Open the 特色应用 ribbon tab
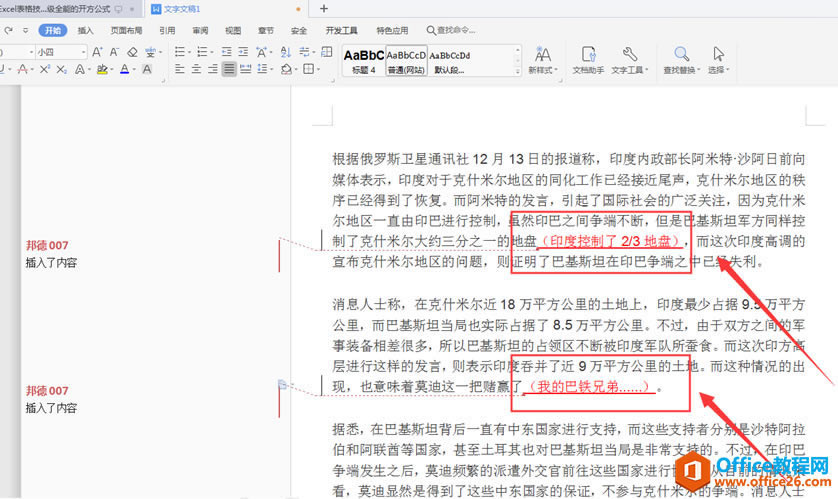838x499 pixels. (x=392, y=30)
